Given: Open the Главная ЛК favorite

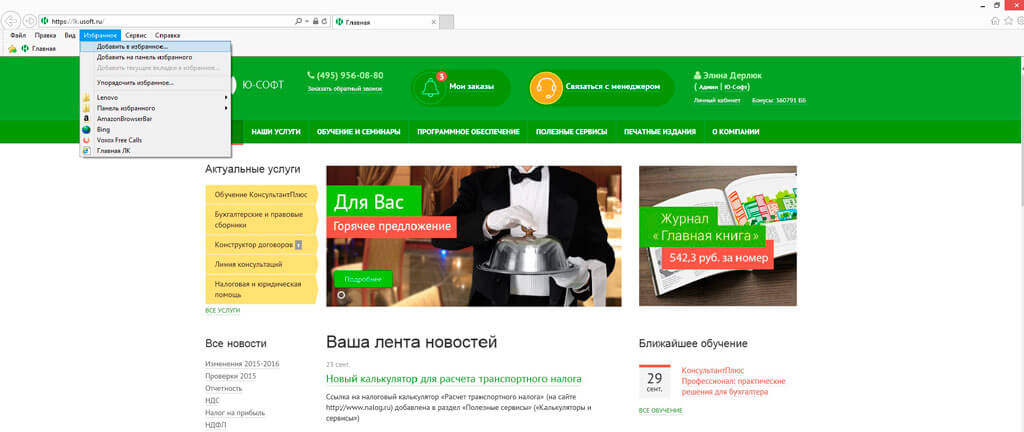Looking at the screenshot, I should click(155, 151).
